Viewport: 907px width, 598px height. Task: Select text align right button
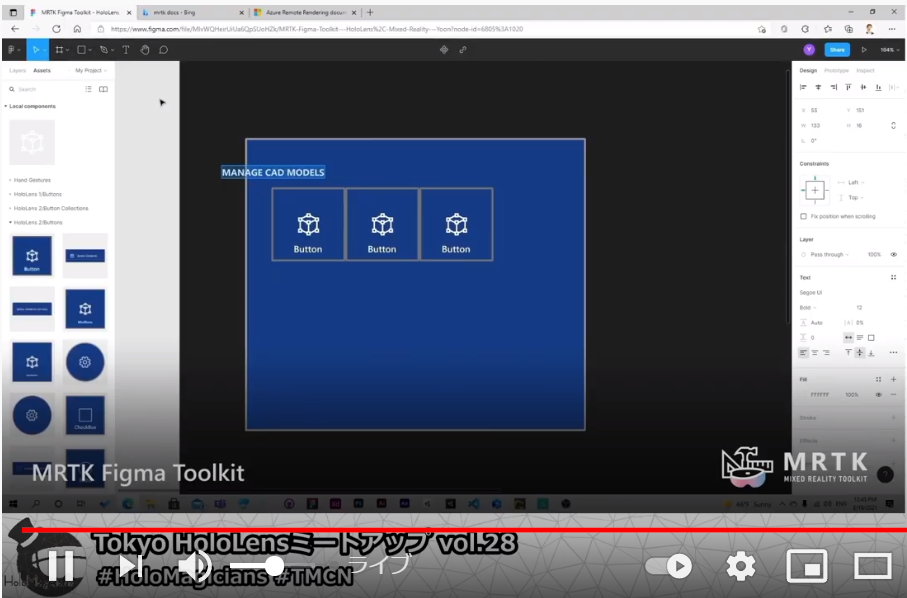[826, 353]
